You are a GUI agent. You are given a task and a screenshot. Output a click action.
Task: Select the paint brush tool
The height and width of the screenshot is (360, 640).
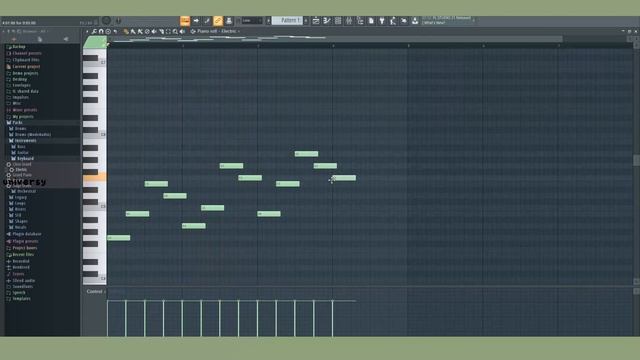(133, 31)
